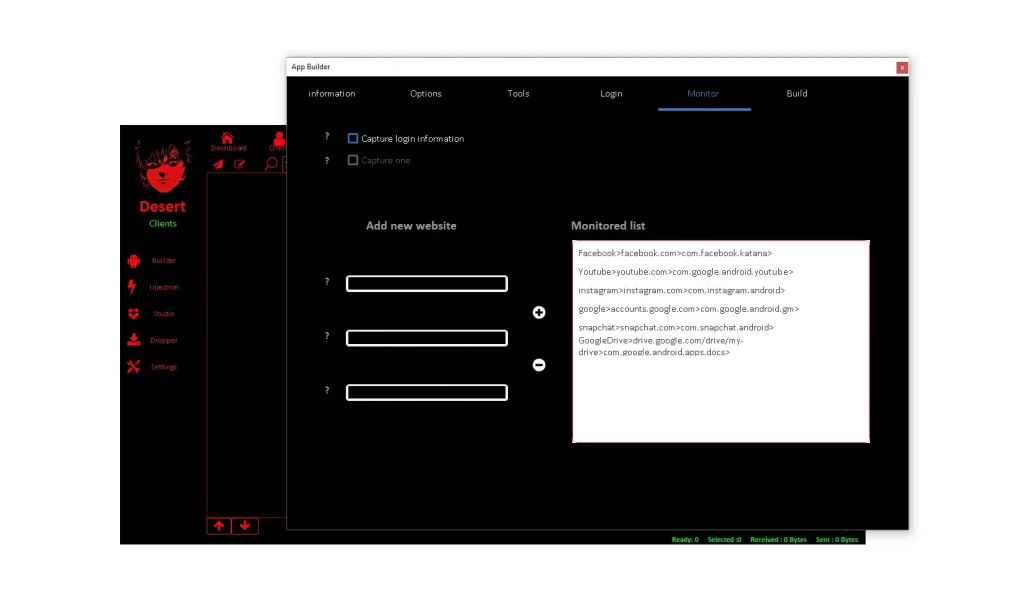Click the edit compose icon
The height and width of the screenshot is (615, 1024).
click(241, 163)
